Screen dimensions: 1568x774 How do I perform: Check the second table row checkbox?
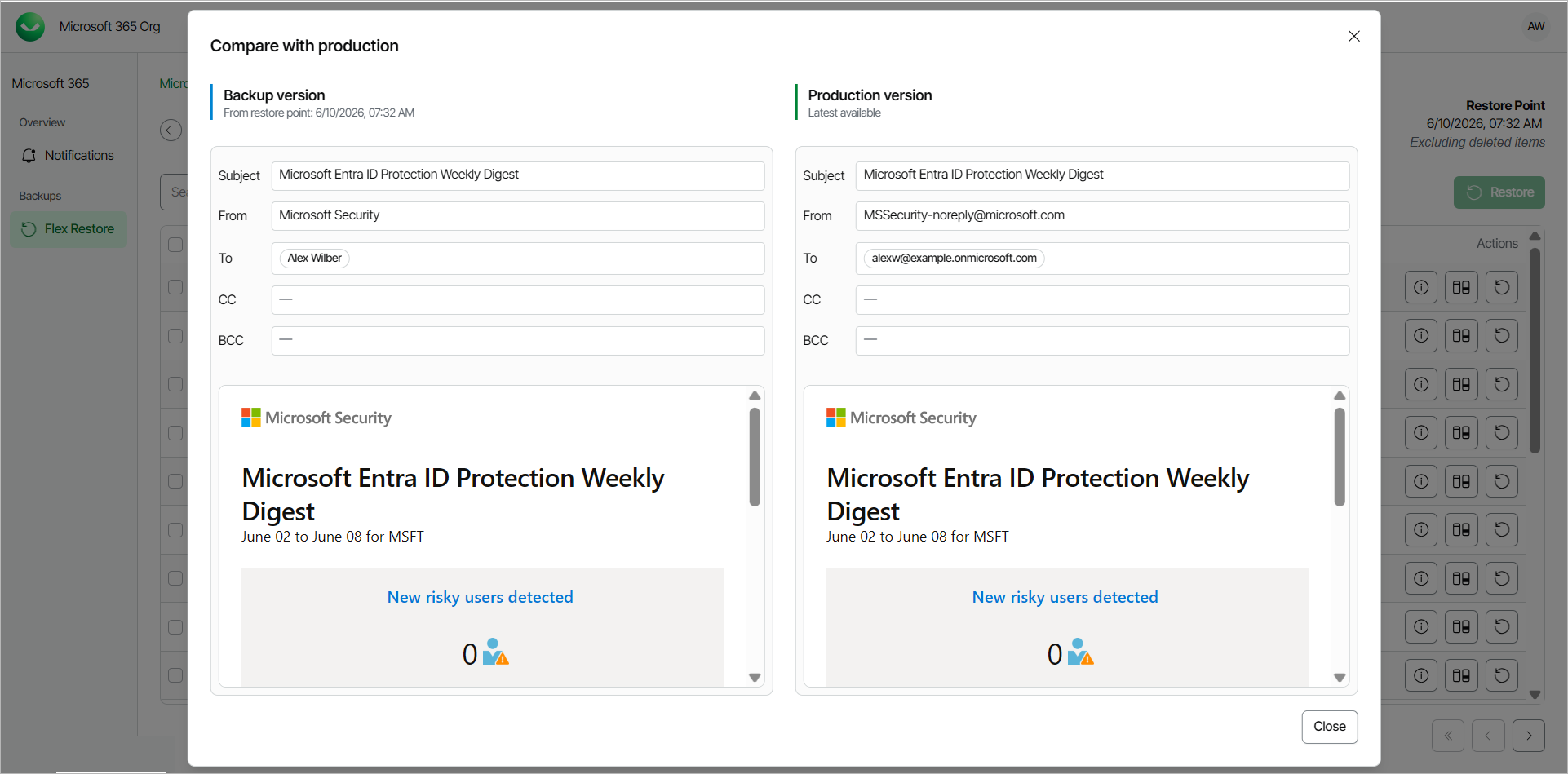[175, 335]
